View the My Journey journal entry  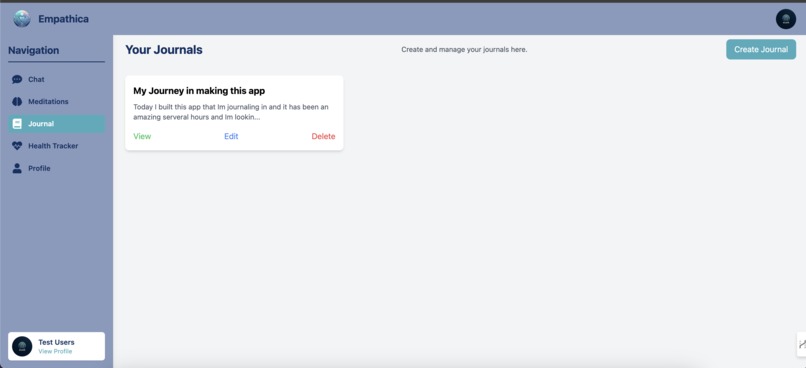point(142,136)
